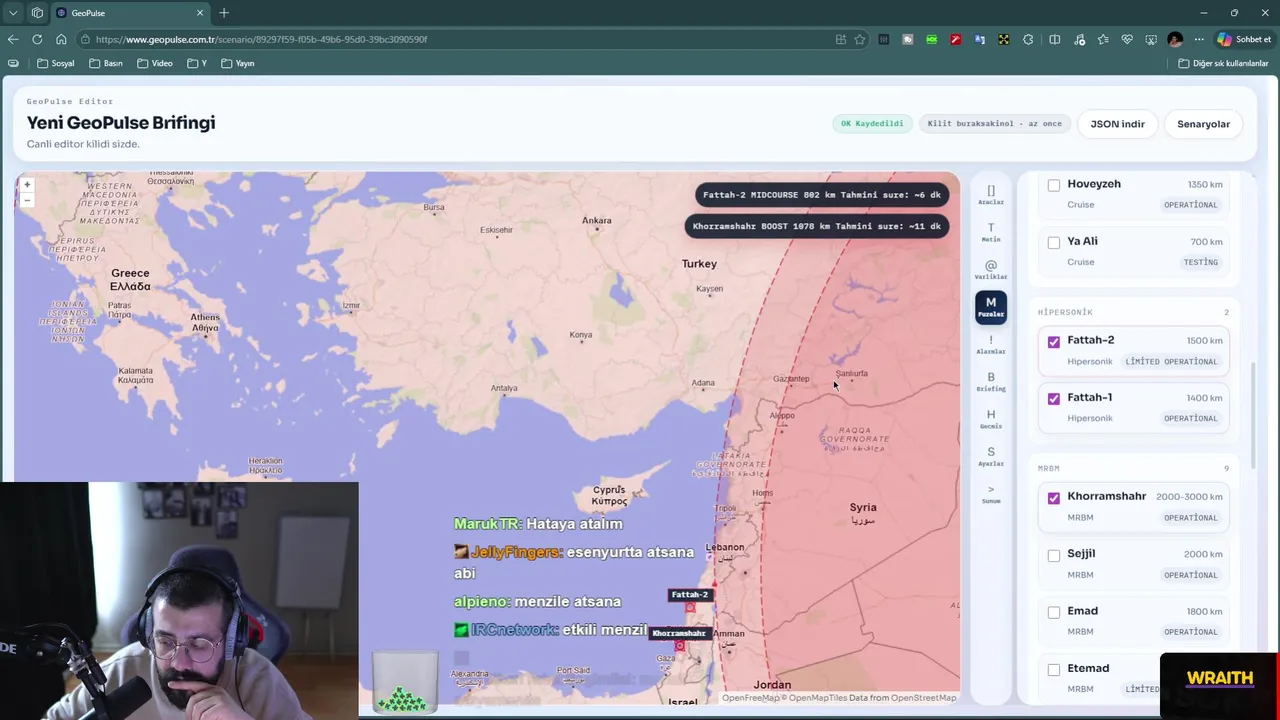
Task: Click the browser address bar URL
Action: pos(262,39)
